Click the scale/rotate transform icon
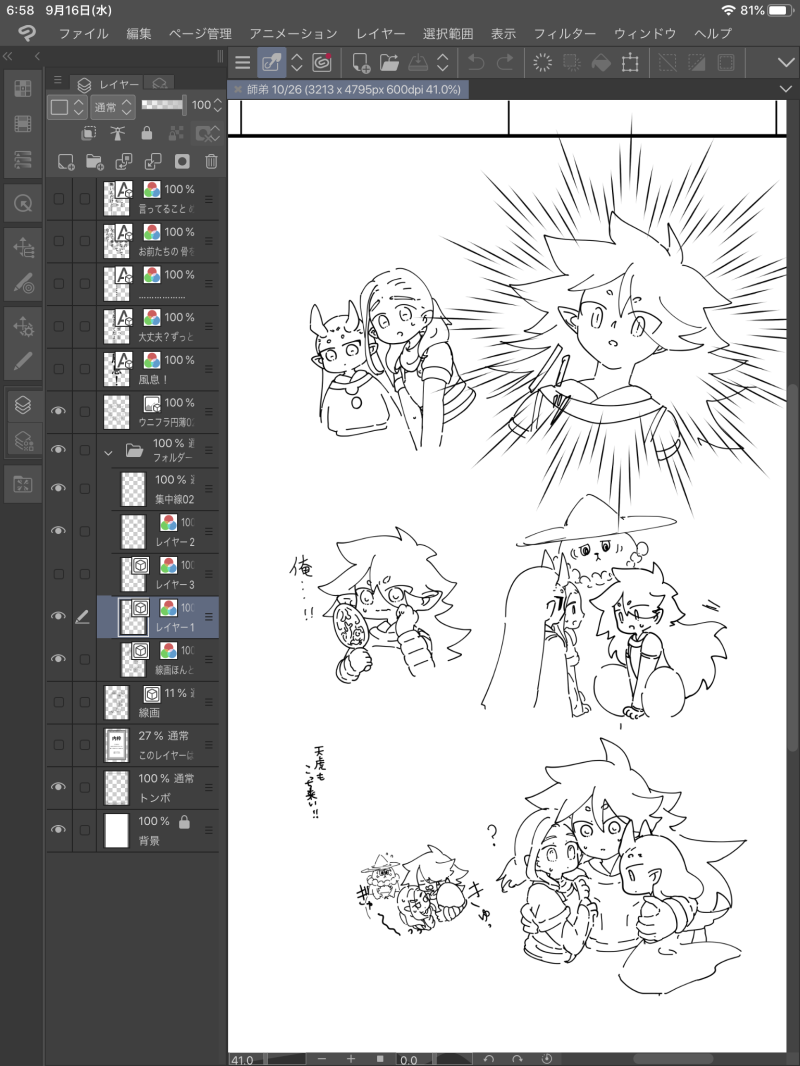This screenshot has height=1066, width=800. [x=630, y=63]
